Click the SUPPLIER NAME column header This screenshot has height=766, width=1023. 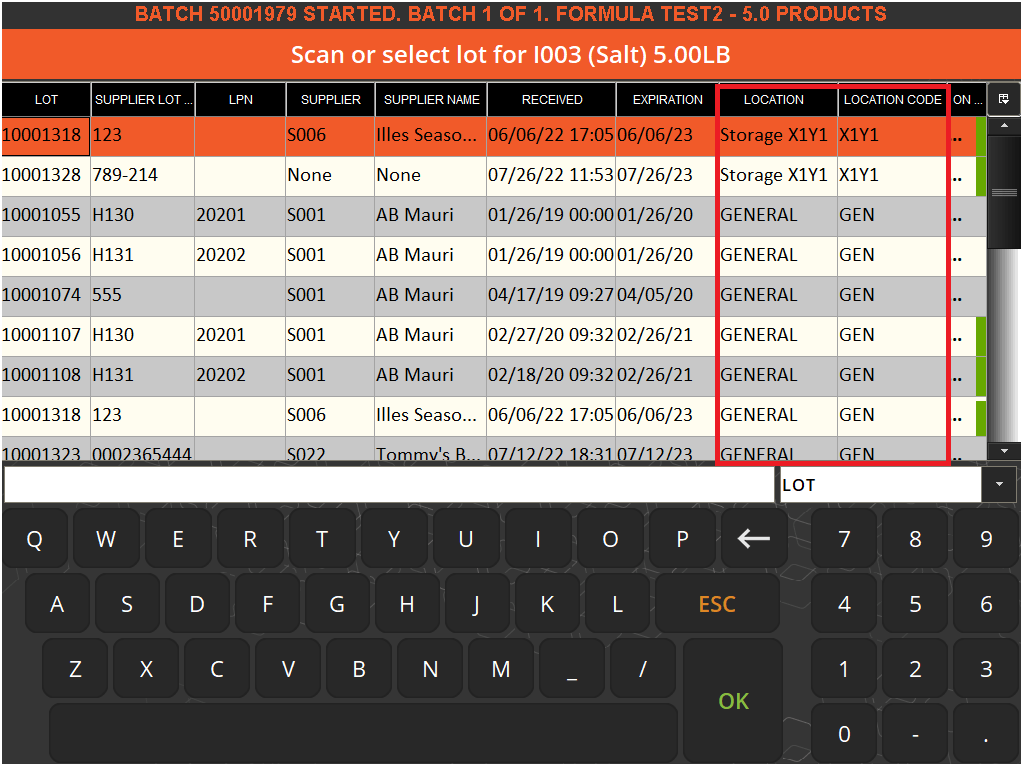coord(431,100)
